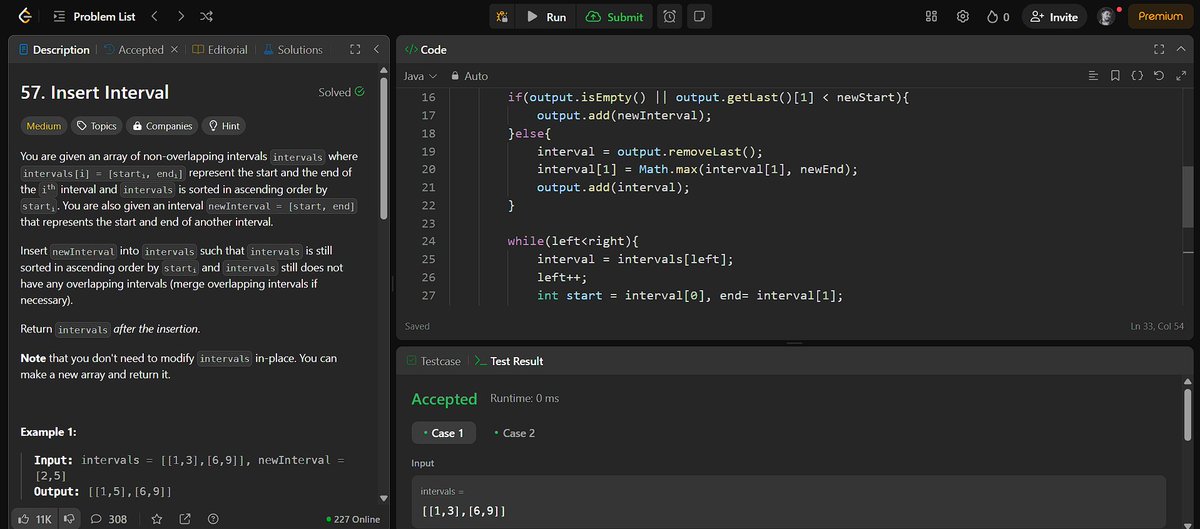The image size is (1200, 529).
Task: Fold the Code panel upward
Action: (x=1180, y=49)
